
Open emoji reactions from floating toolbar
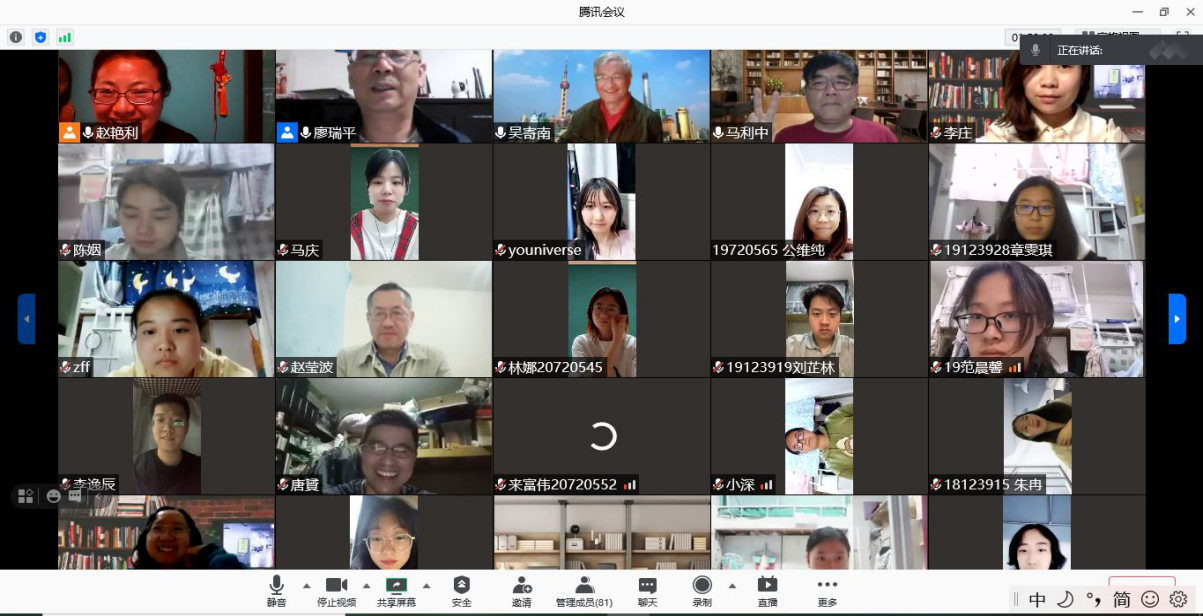(x=53, y=496)
